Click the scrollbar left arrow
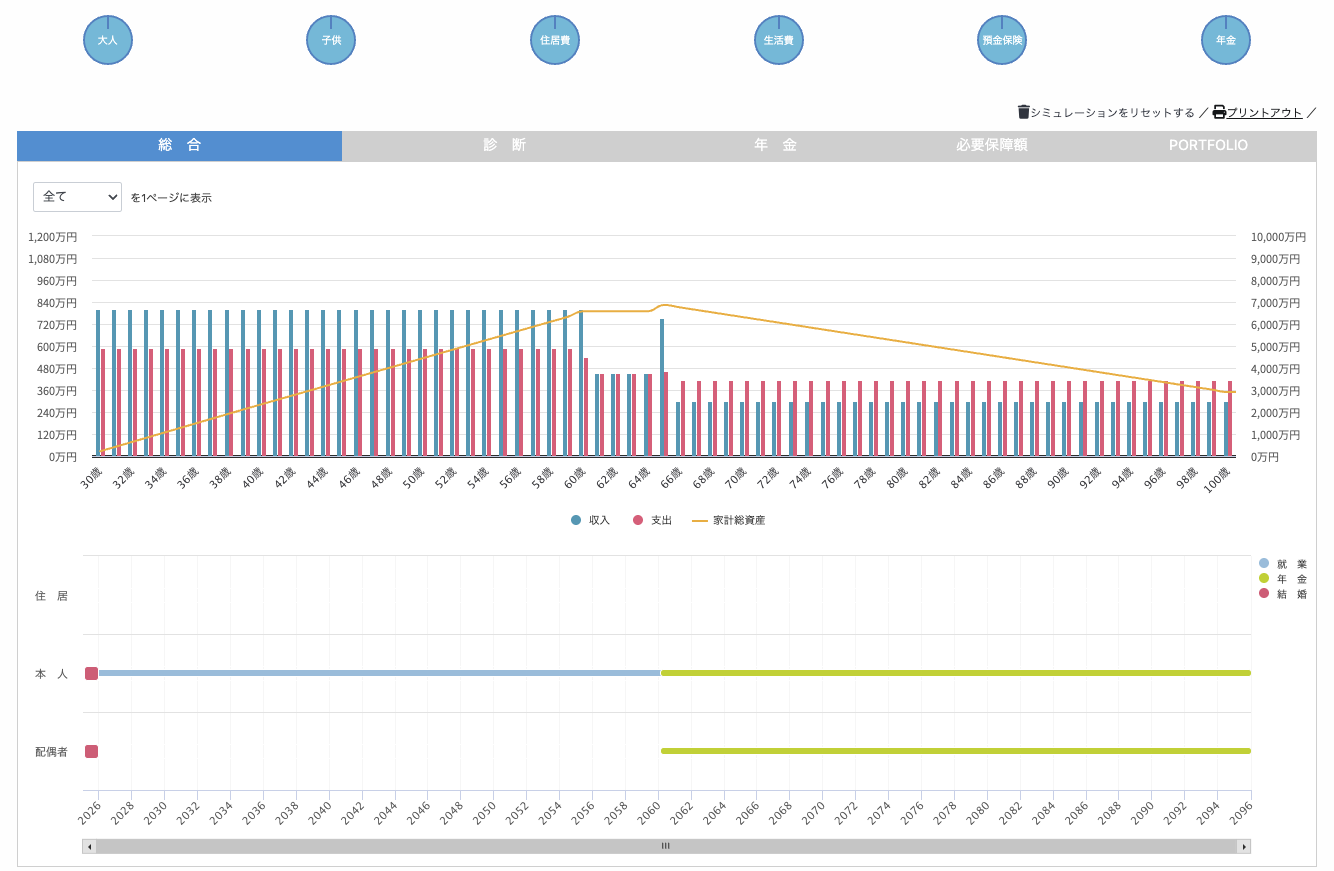This screenshot has height=871, width=1334. point(90,846)
